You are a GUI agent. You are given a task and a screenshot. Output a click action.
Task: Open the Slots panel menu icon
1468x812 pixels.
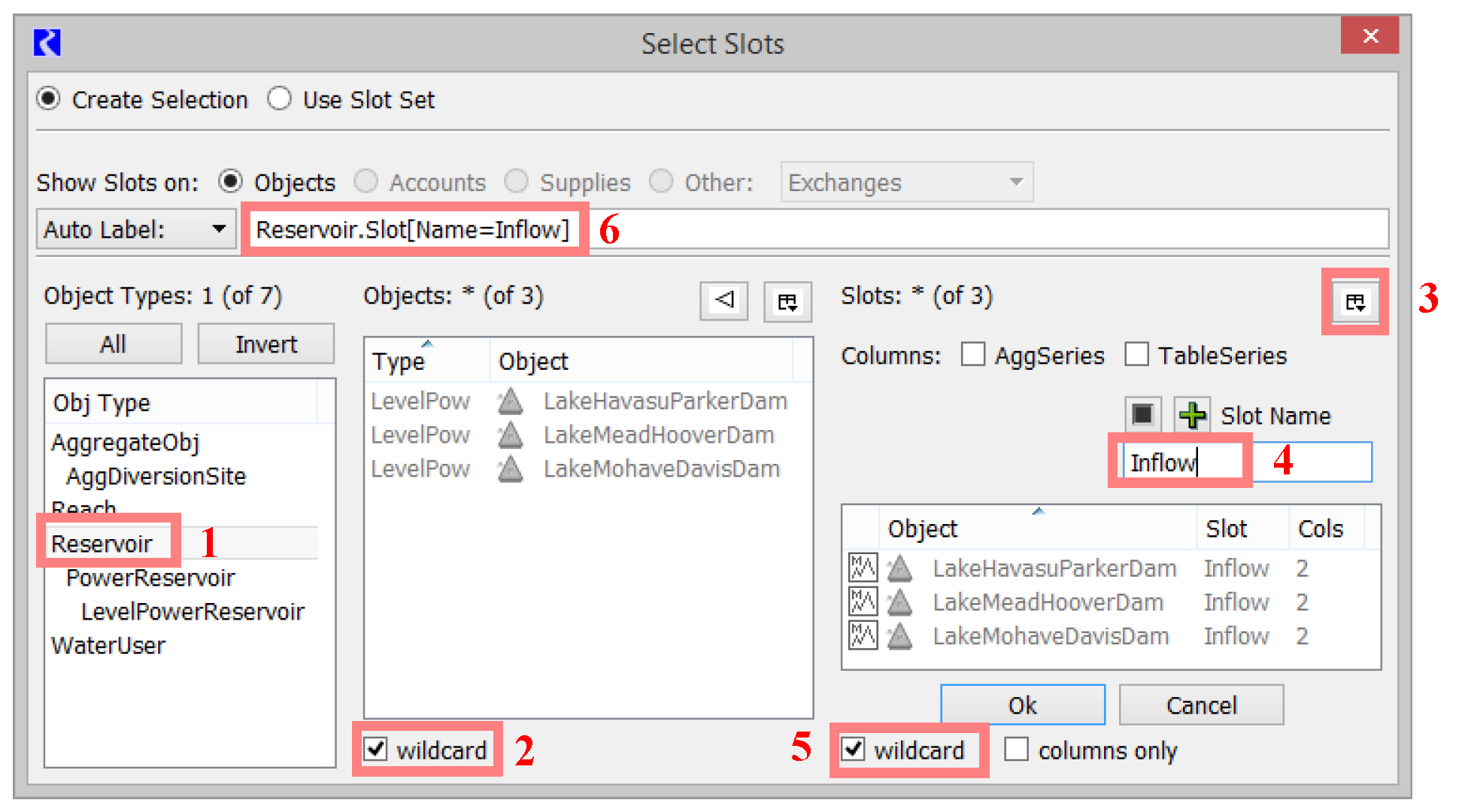1355,302
